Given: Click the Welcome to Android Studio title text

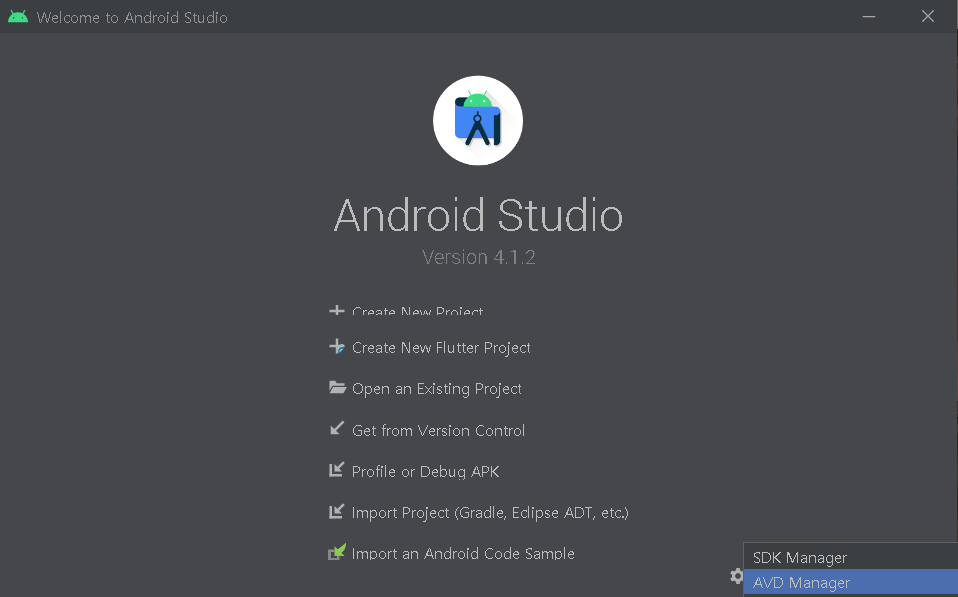Looking at the screenshot, I should click(x=132, y=17).
